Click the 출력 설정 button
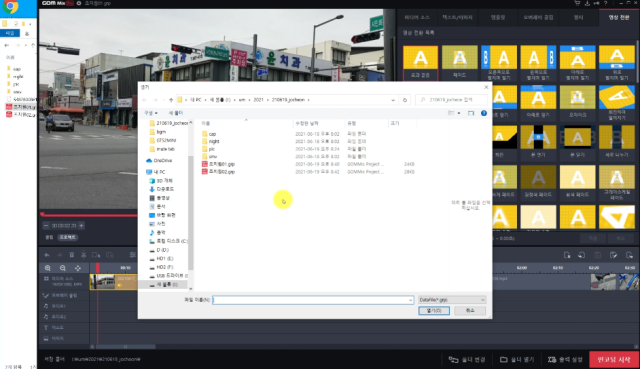Viewport: 640px width, 369px height. [565, 360]
